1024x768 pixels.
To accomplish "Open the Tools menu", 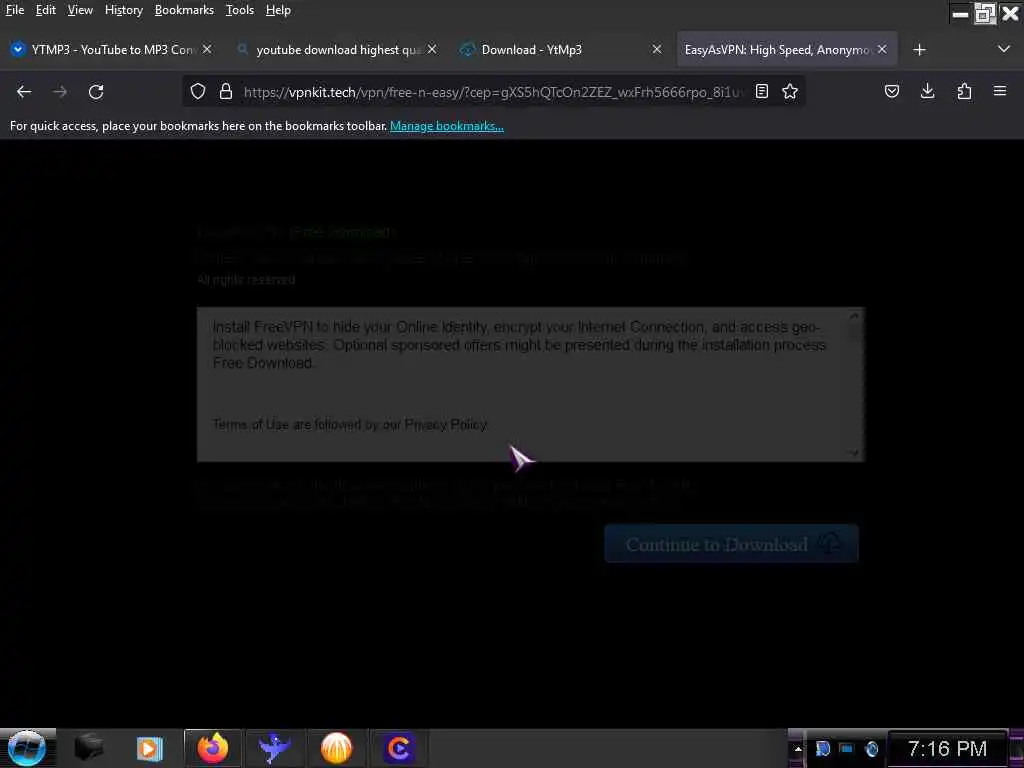I will [x=240, y=10].
